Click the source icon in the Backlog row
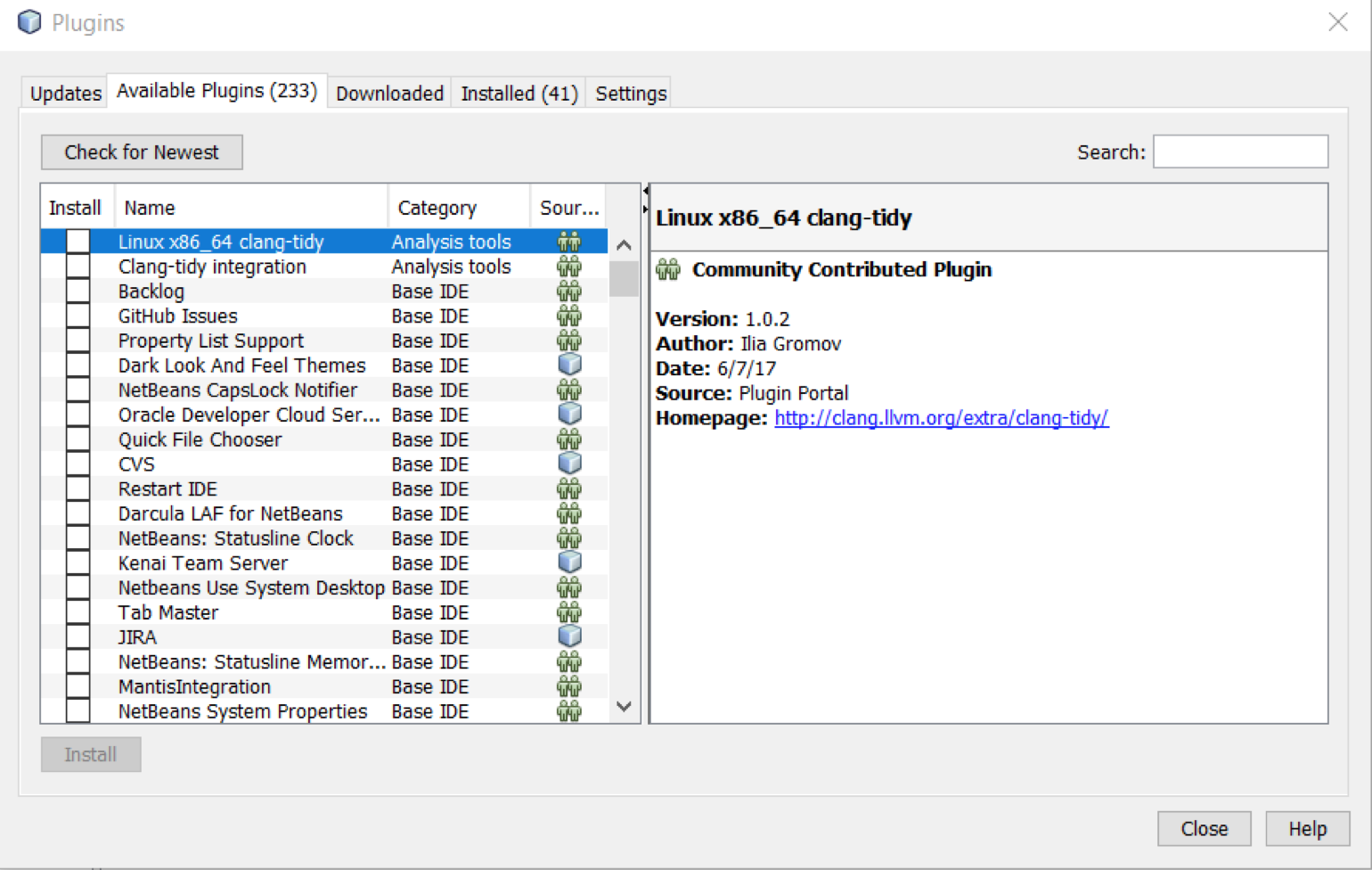Screen dimensions: 1372x870 point(569,291)
